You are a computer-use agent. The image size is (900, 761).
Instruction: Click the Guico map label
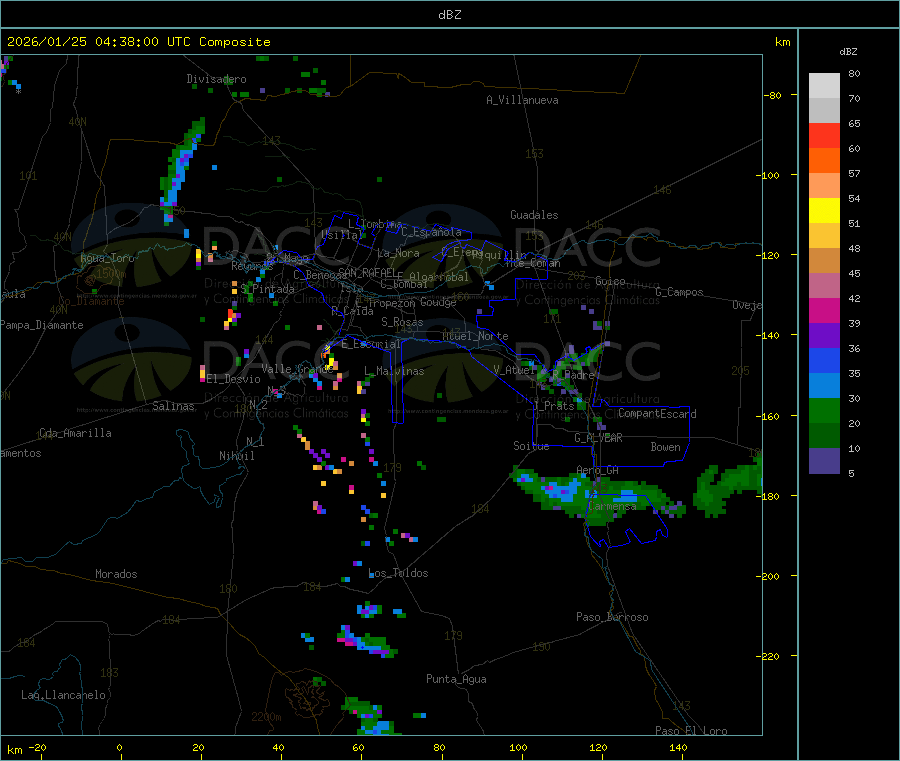610,281
